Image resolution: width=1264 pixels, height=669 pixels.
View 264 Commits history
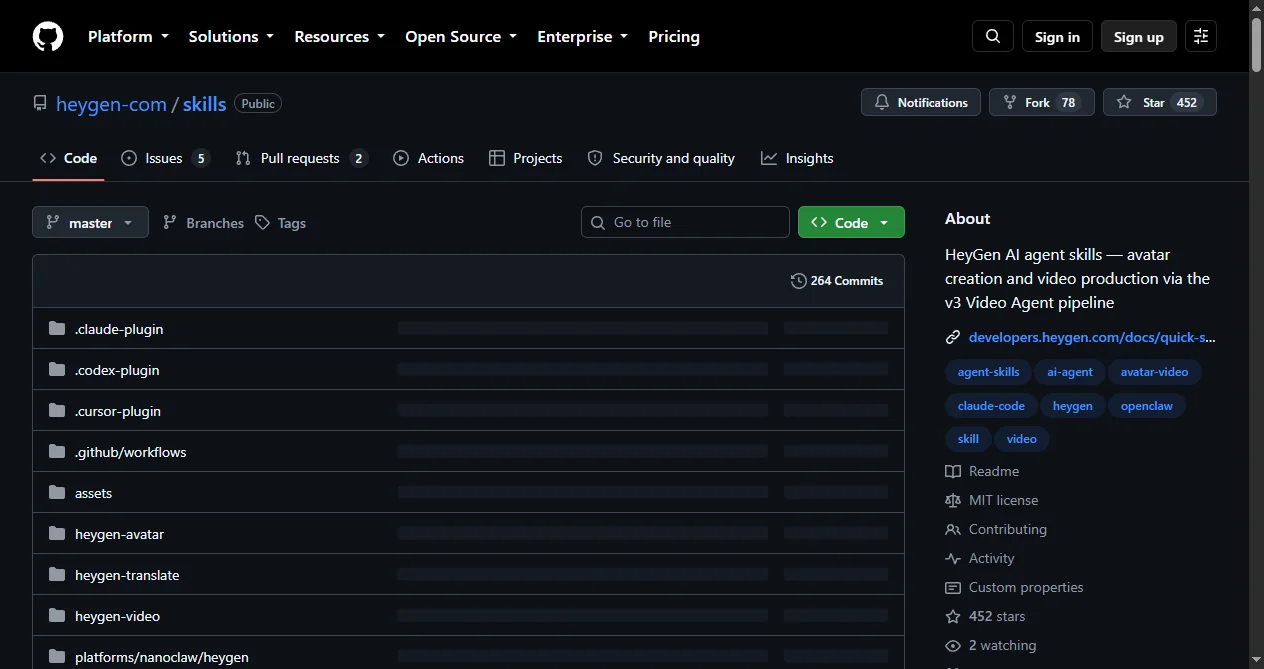pyautogui.click(x=837, y=281)
